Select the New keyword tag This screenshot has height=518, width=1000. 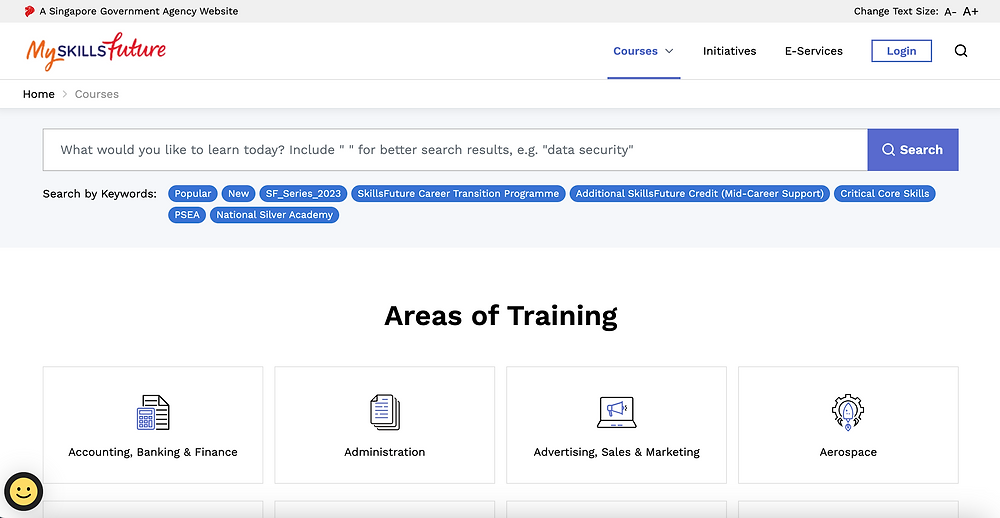click(239, 193)
